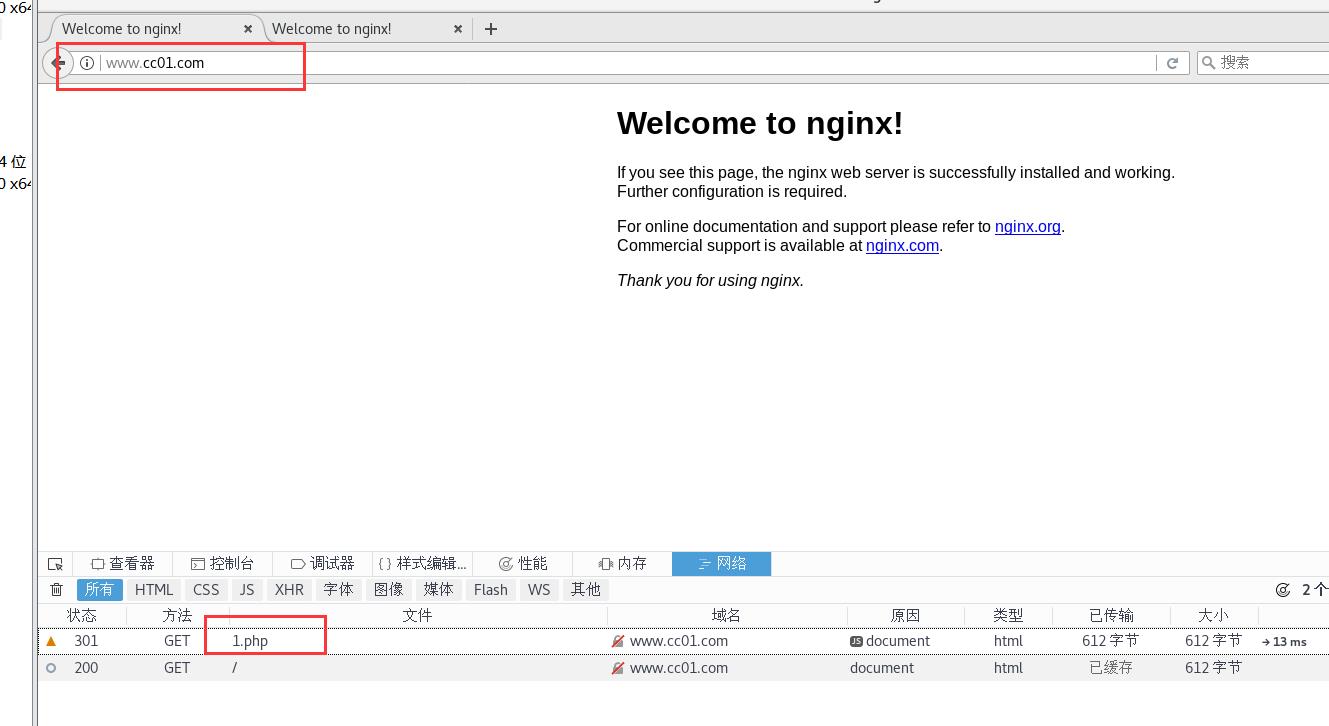Screen dimensions: 1329x726
Task: Toggle the JS filter
Action: (247, 590)
